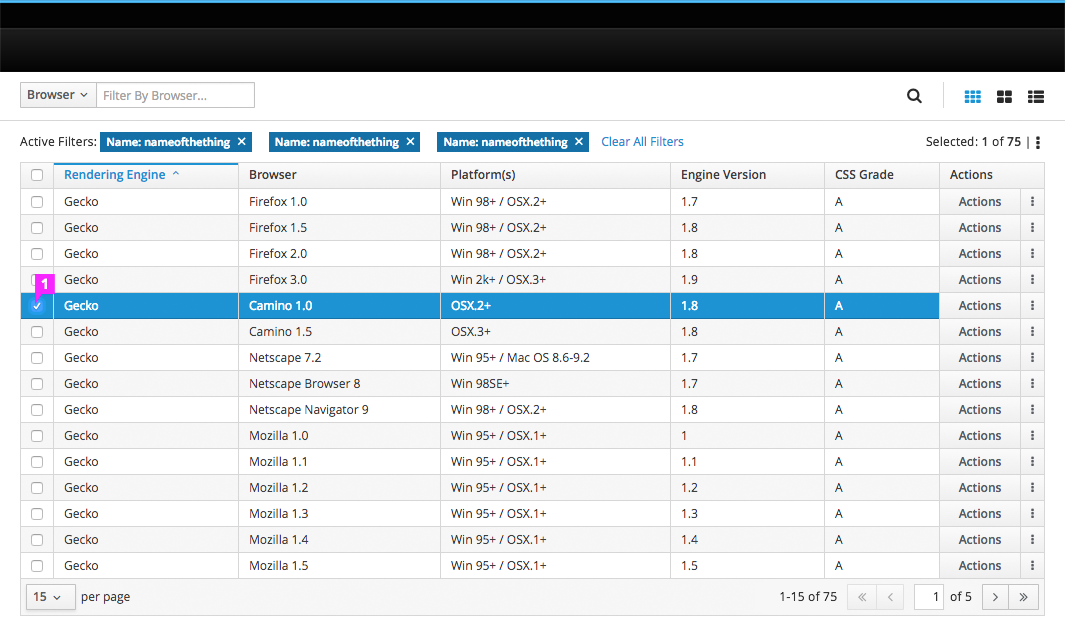Open kebab menu for Firefox 3.0 row

pos(1032,279)
